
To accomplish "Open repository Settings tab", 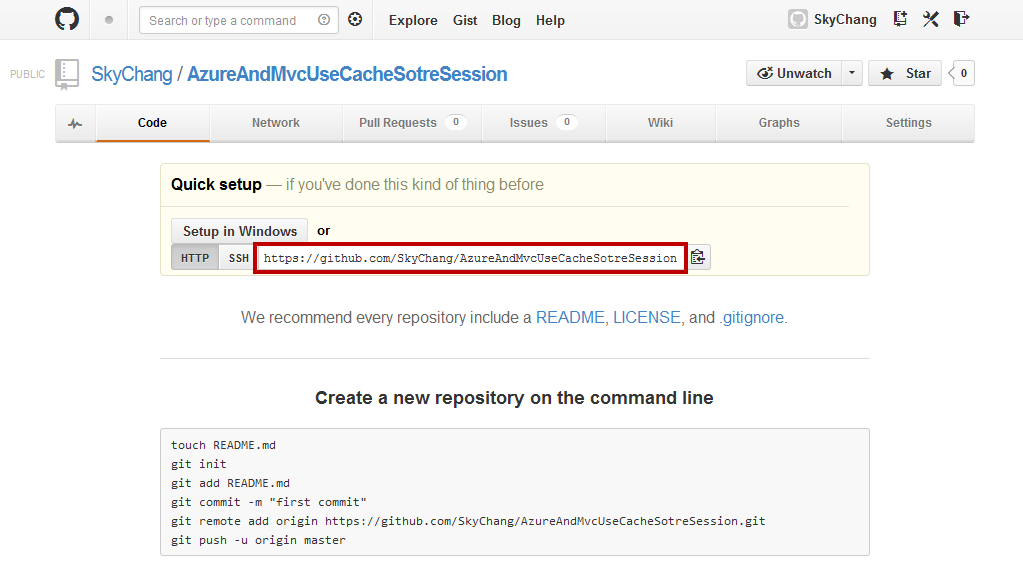I will click(908, 123).
